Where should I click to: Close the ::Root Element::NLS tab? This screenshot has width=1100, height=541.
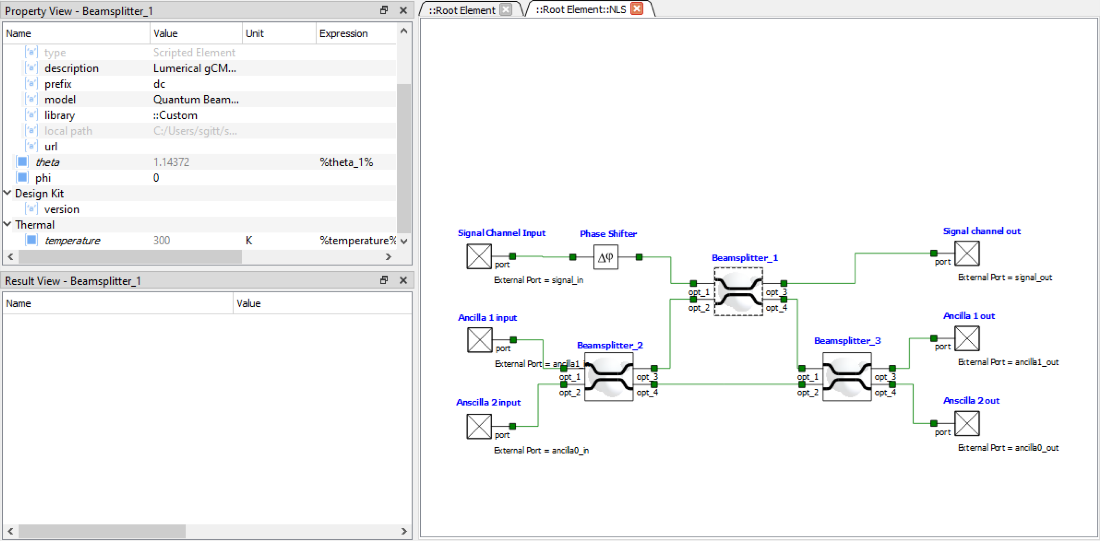click(x=636, y=9)
